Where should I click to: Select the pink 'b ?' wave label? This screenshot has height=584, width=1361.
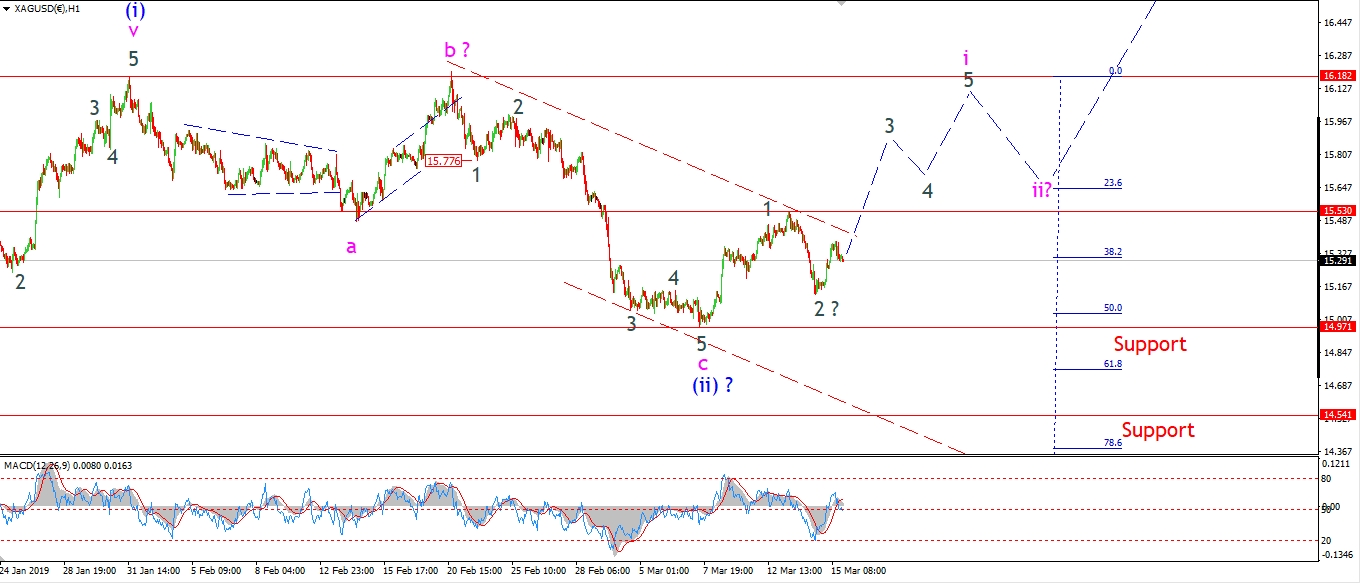458,49
